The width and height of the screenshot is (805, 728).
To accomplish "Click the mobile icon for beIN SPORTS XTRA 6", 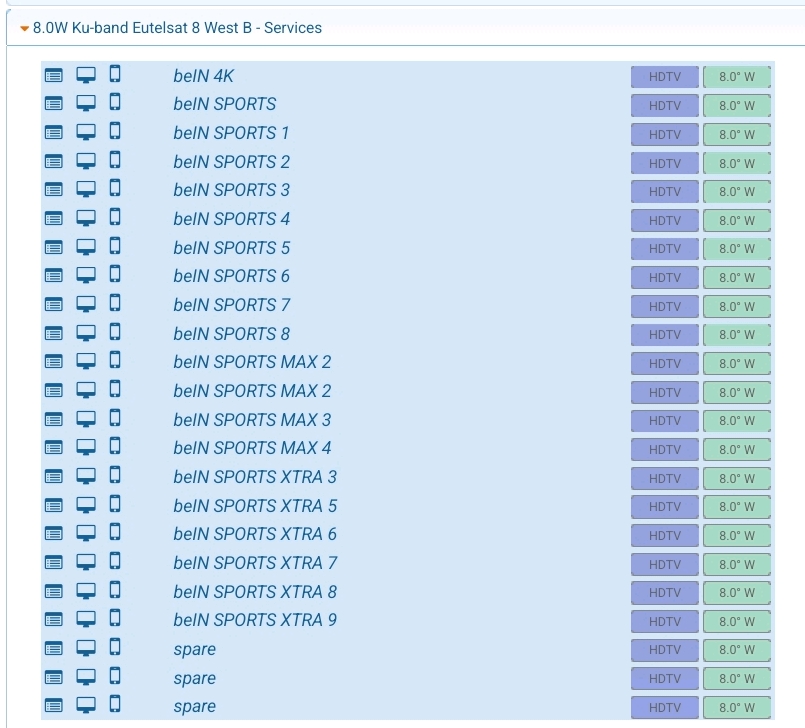I will click(115, 532).
